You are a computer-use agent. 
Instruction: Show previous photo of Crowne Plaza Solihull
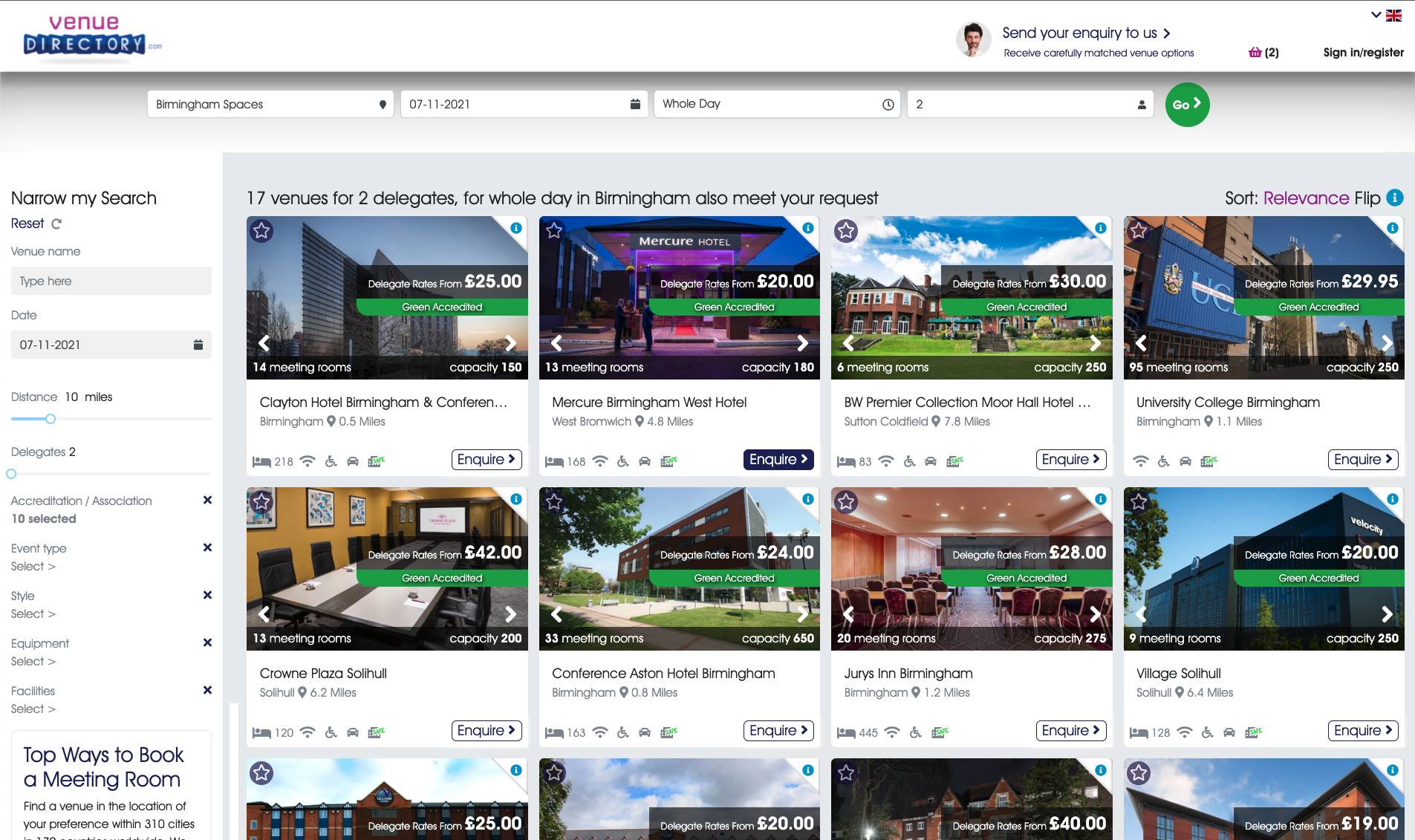pyautogui.click(x=264, y=614)
